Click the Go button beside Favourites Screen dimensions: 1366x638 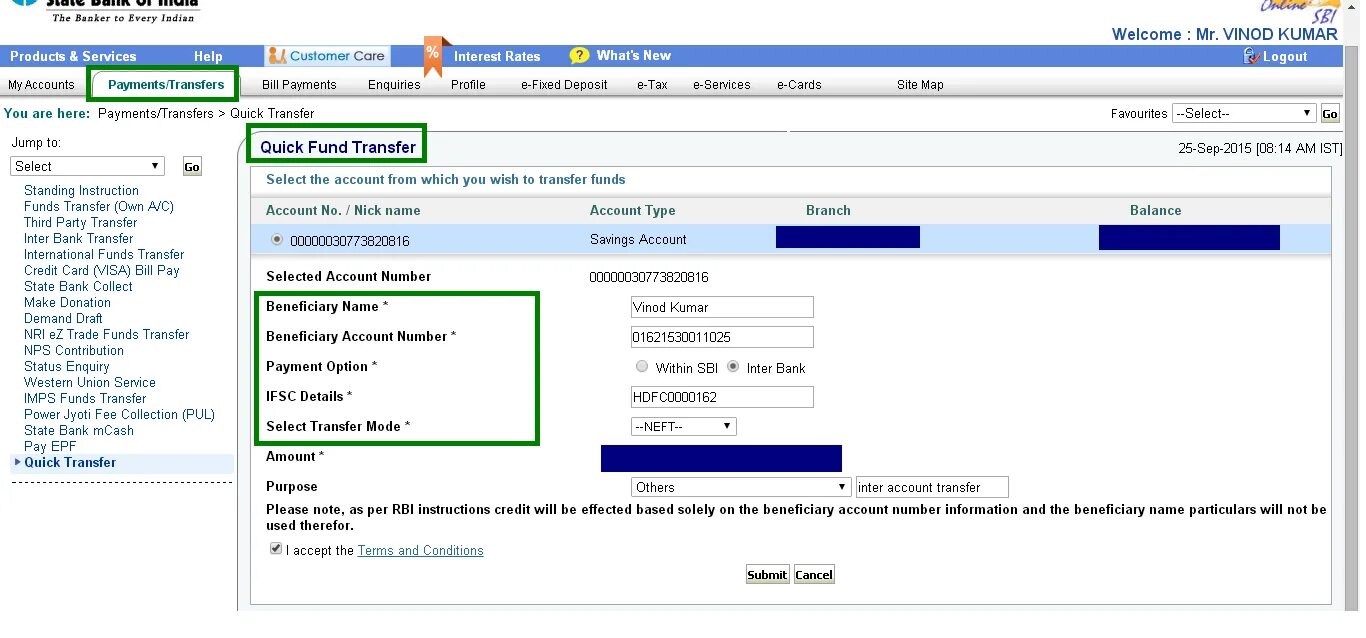point(1330,113)
